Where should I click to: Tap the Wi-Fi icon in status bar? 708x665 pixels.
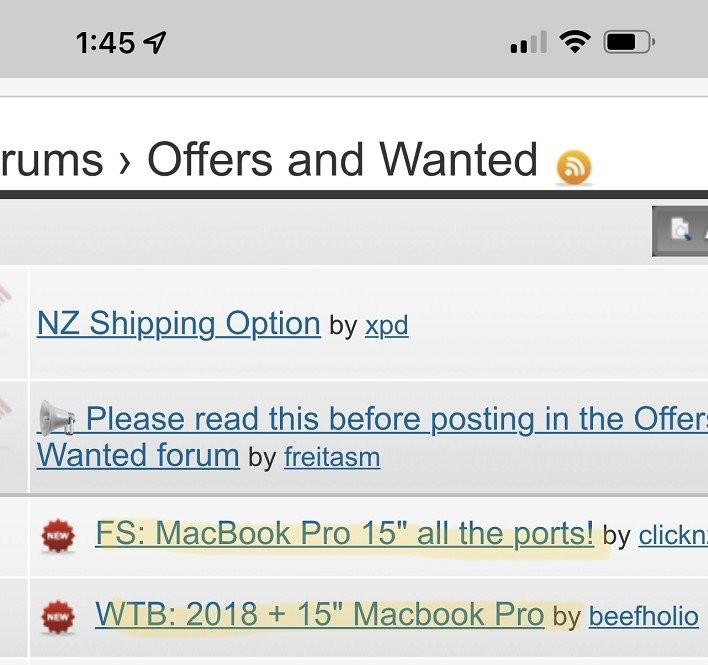coord(575,42)
